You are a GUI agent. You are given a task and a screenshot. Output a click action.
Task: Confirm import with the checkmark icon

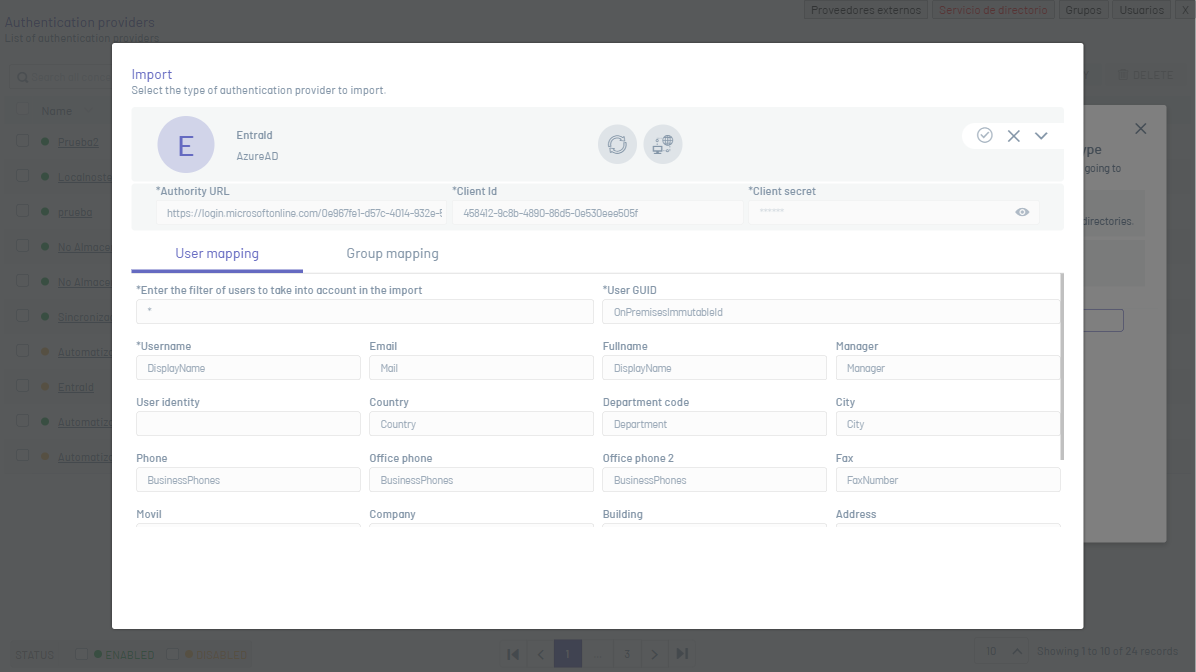(985, 135)
